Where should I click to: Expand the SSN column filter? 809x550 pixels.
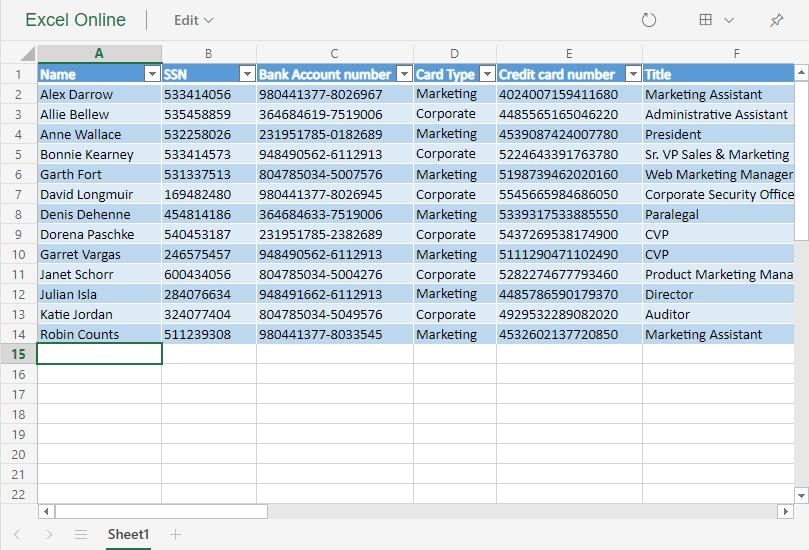point(247,74)
